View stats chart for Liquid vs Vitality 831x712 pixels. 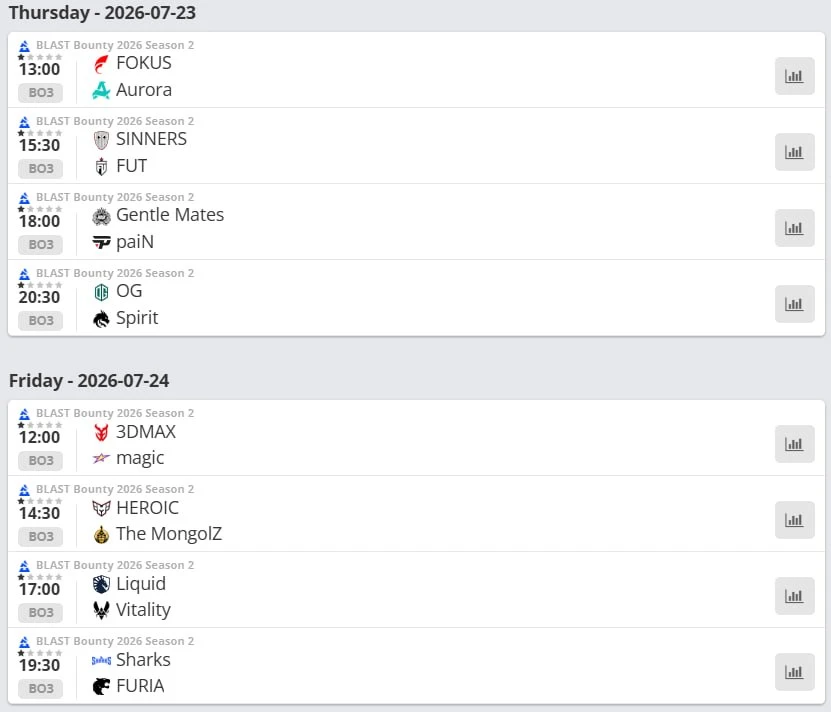click(x=794, y=596)
